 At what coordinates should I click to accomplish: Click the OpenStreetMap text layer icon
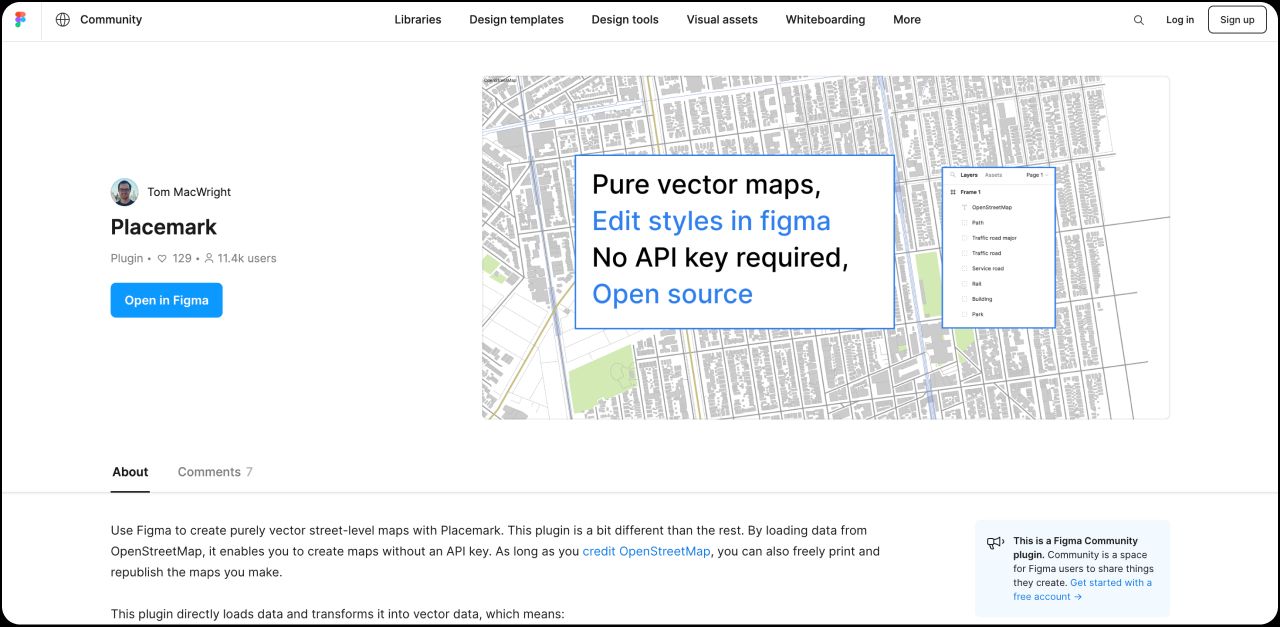pyautogui.click(x=964, y=207)
